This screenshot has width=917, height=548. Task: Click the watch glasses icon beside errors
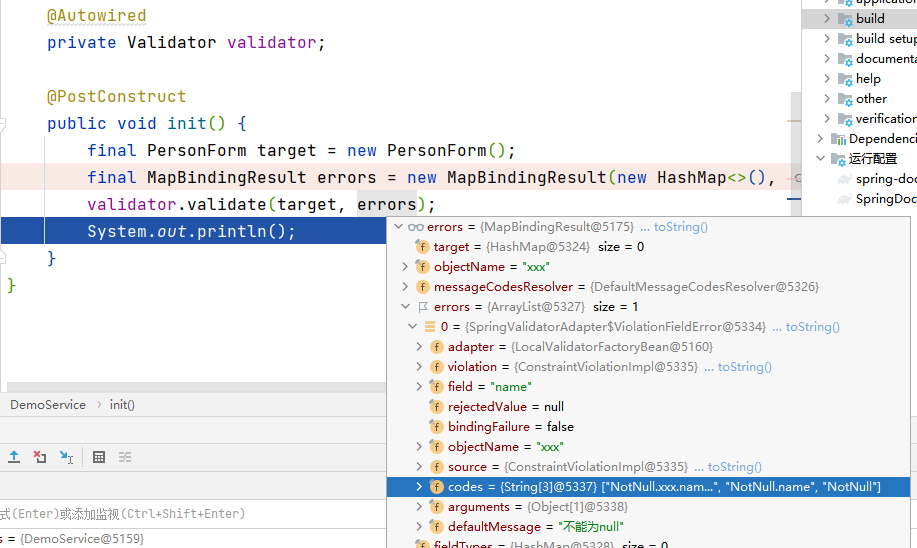click(x=415, y=227)
